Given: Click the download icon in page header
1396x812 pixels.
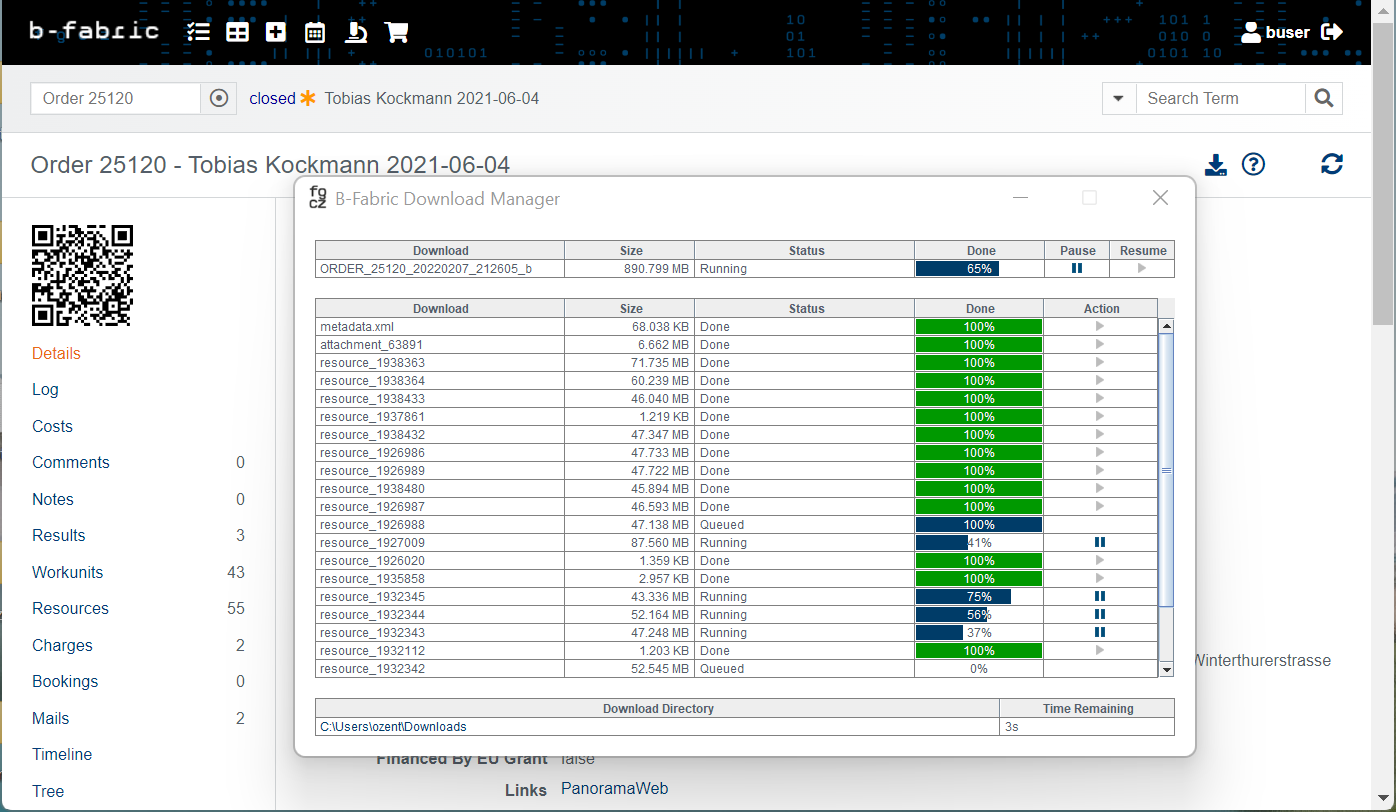Looking at the screenshot, I should coord(1216,165).
